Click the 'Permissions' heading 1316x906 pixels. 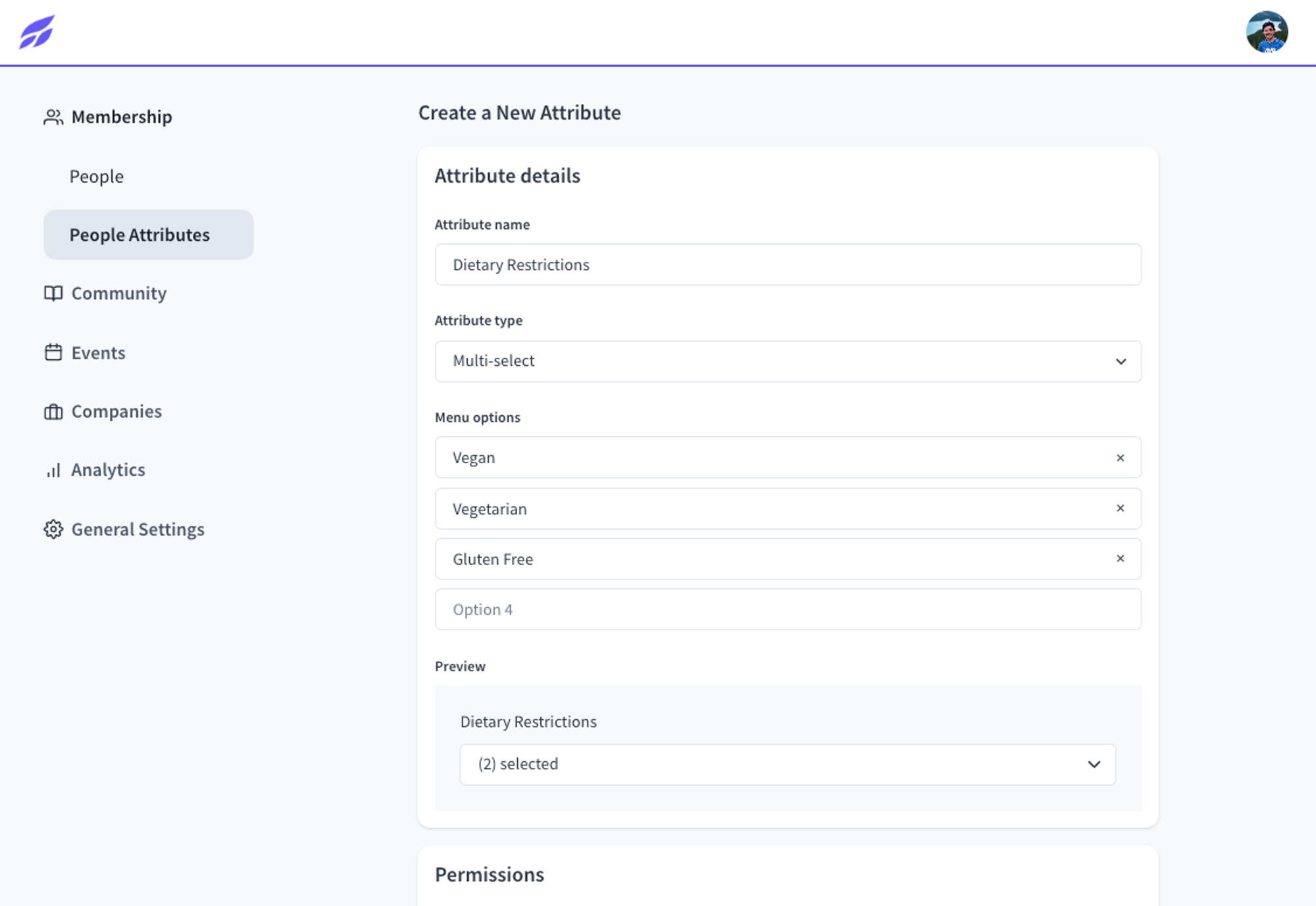pos(489,874)
